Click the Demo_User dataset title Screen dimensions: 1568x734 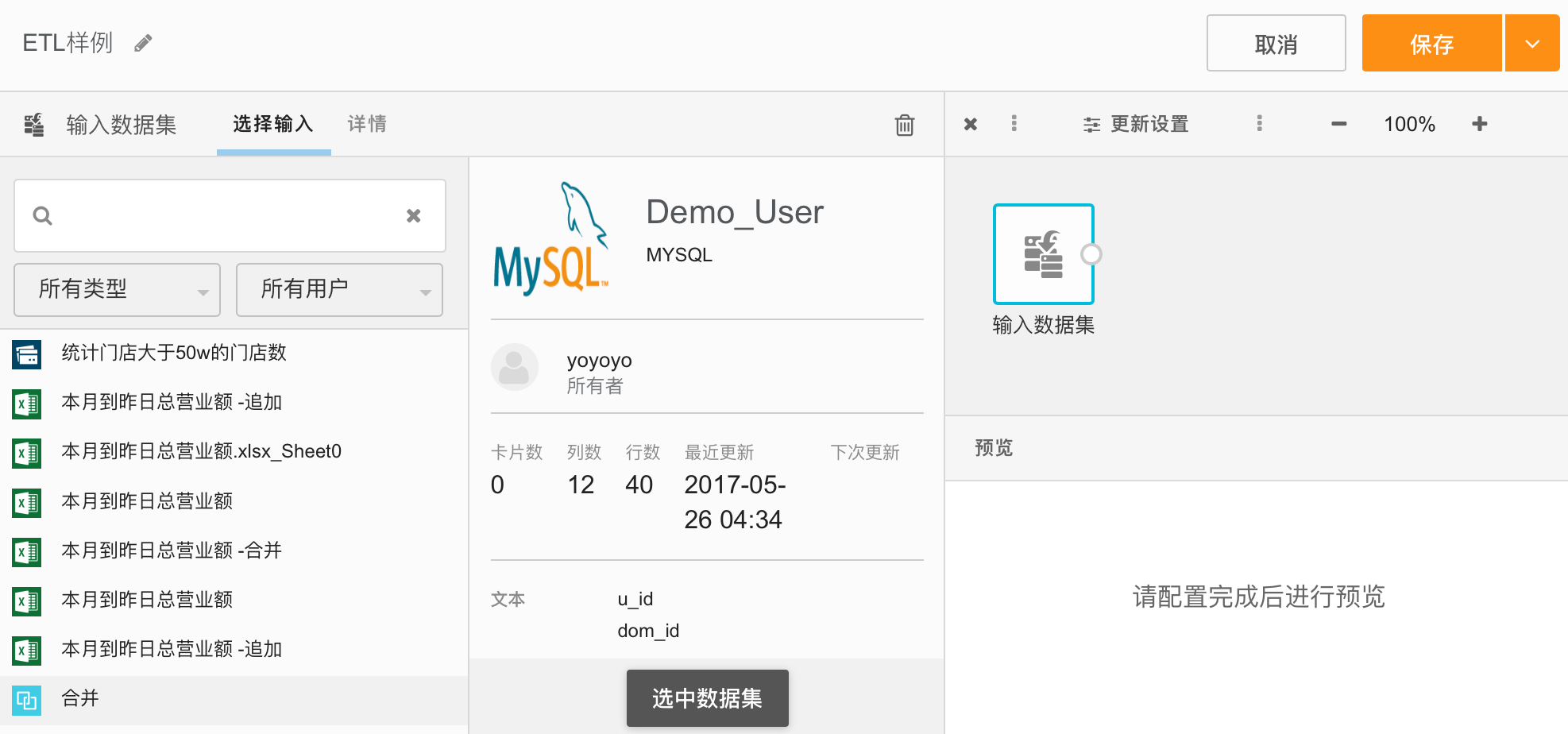tap(735, 212)
